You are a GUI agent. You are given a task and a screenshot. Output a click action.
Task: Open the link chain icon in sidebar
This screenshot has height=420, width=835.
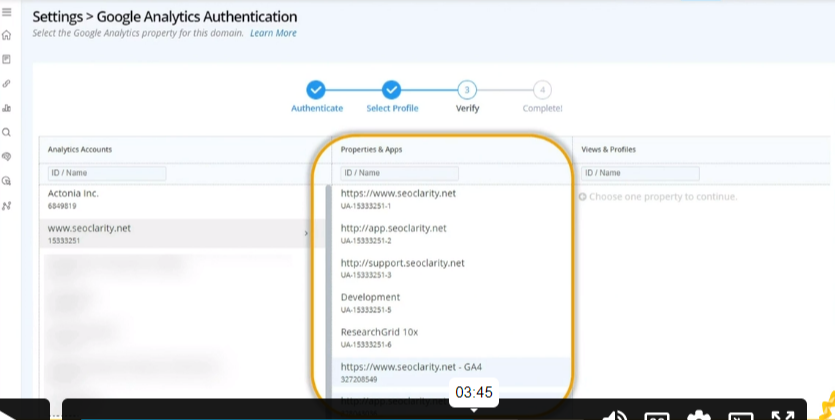7,84
